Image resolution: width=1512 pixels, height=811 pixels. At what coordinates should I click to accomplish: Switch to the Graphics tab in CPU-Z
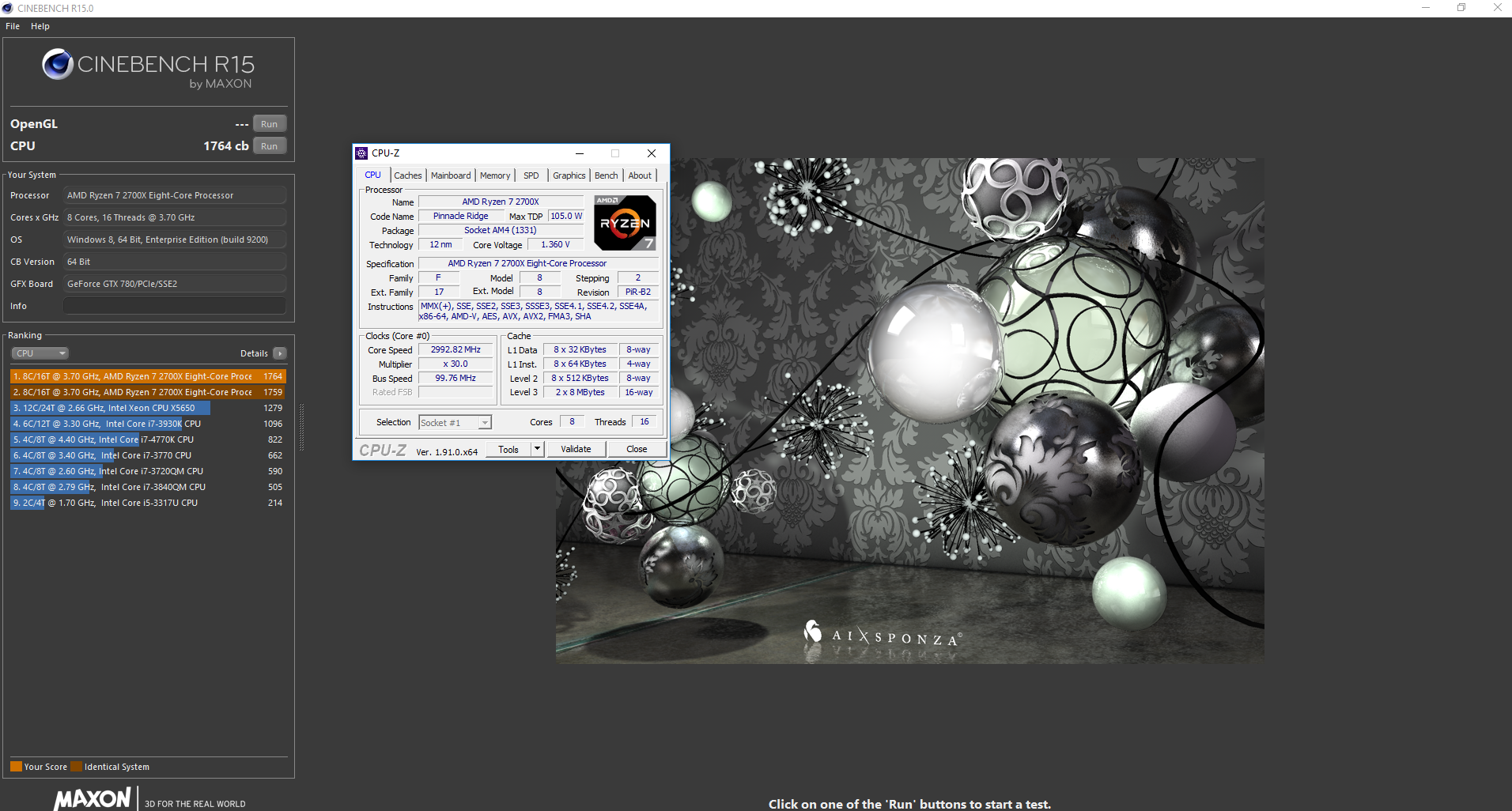point(569,175)
